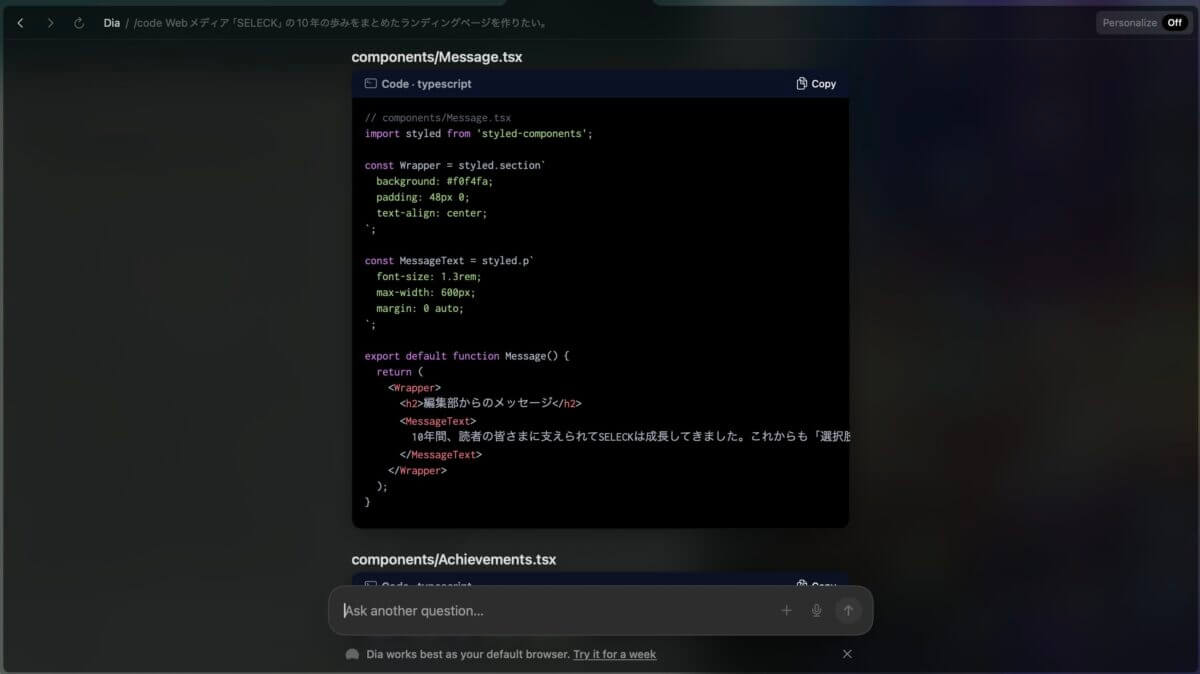Screen dimensions: 1200x674
Task: Click the '// components/Message.tsx' comment line
Action: (438, 117)
